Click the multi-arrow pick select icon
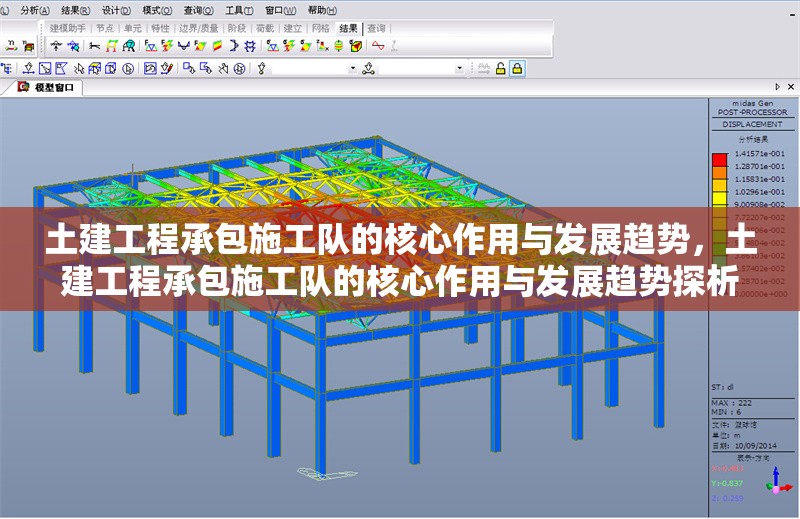This screenshot has width=800, height=519. click(79, 68)
